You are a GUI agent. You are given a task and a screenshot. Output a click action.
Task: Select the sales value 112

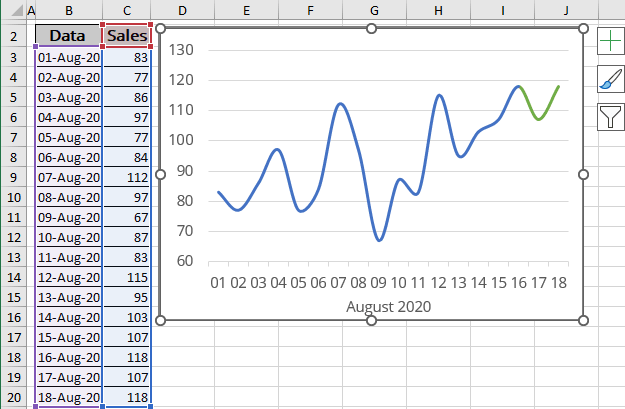pos(127,177)
